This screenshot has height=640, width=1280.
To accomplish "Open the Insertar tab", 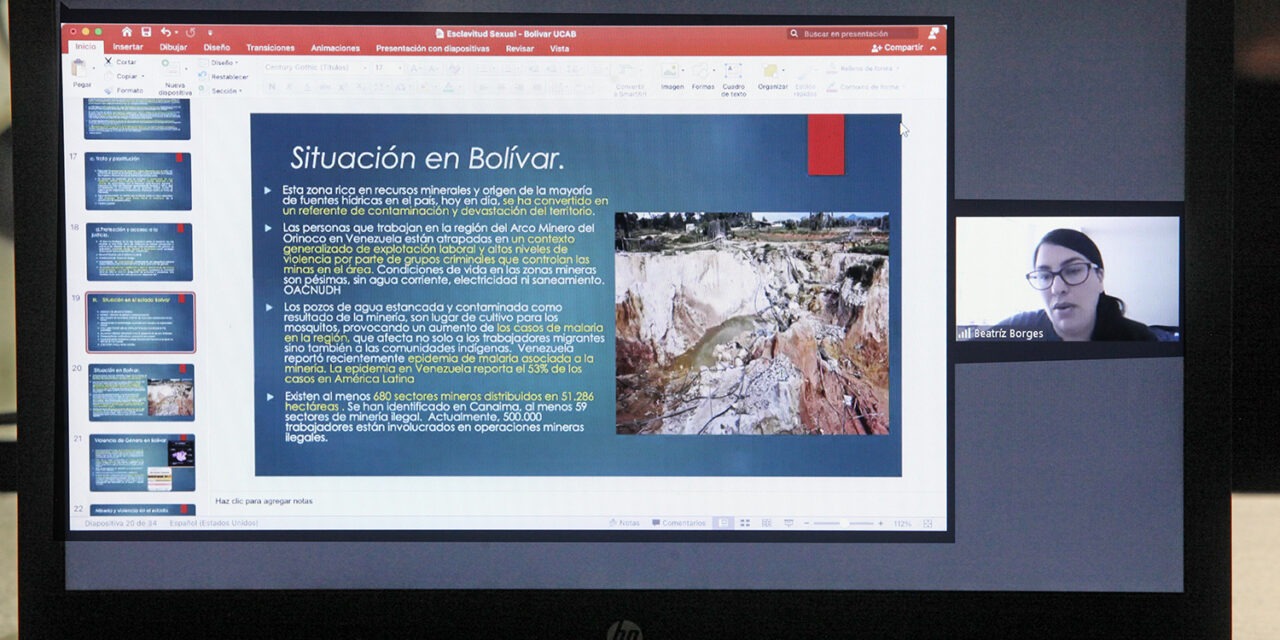I will click(128, 48).
